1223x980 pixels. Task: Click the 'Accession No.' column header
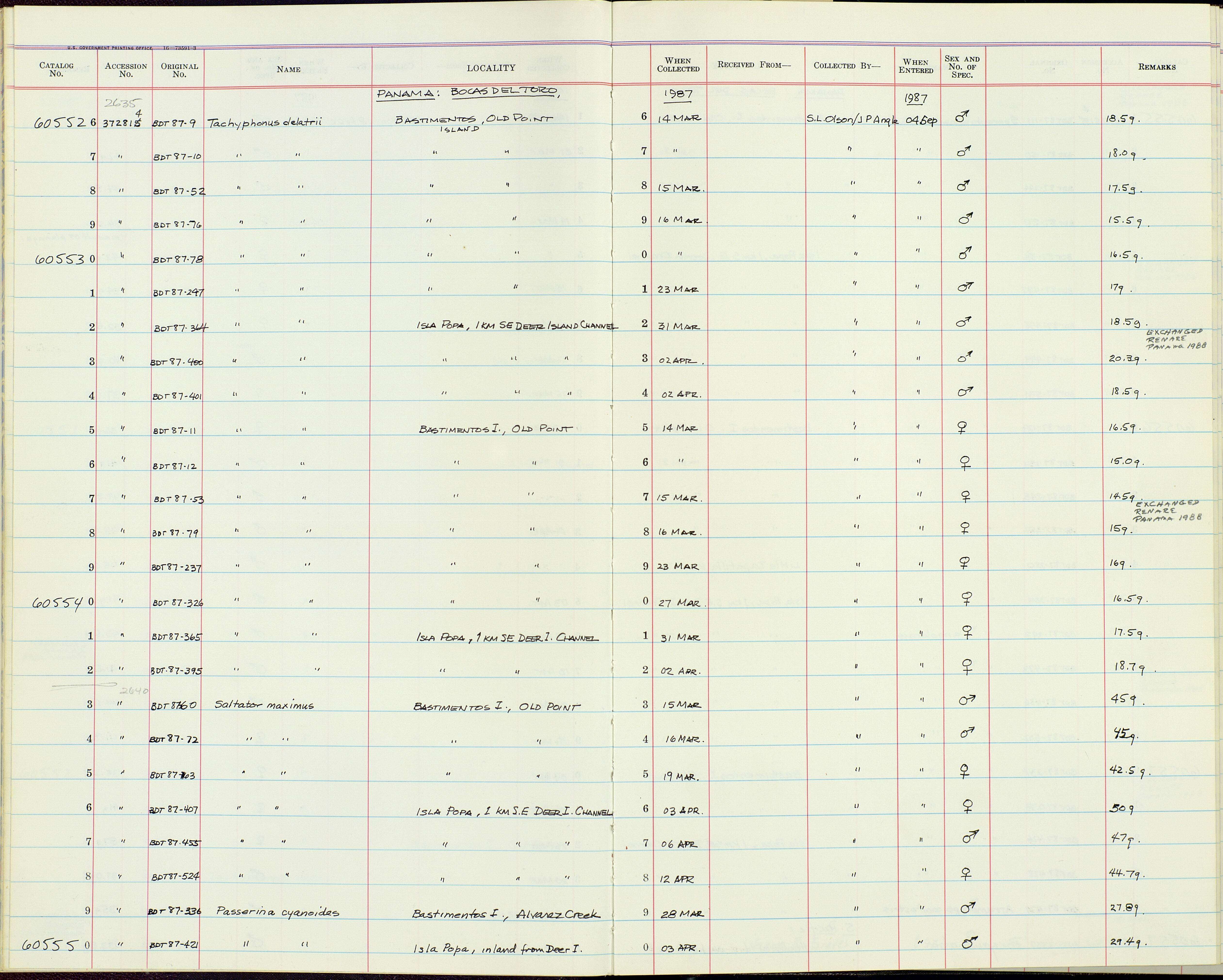coord(126,70)
